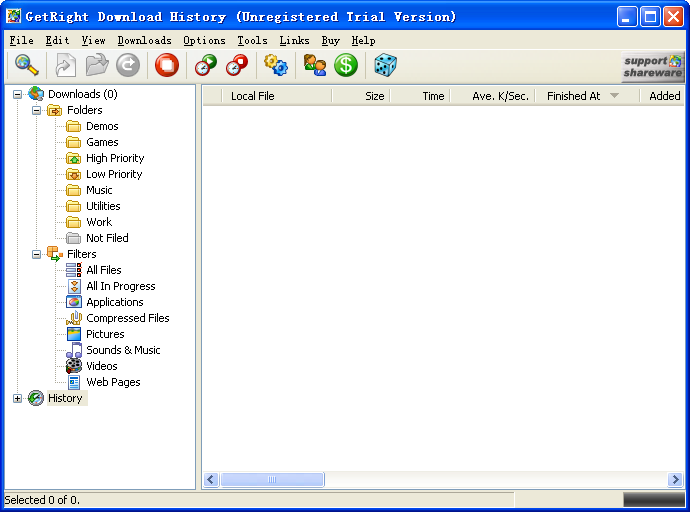Click the red stop button icon
This screenshot has width=690, height=512.
[x=167, y=65]
